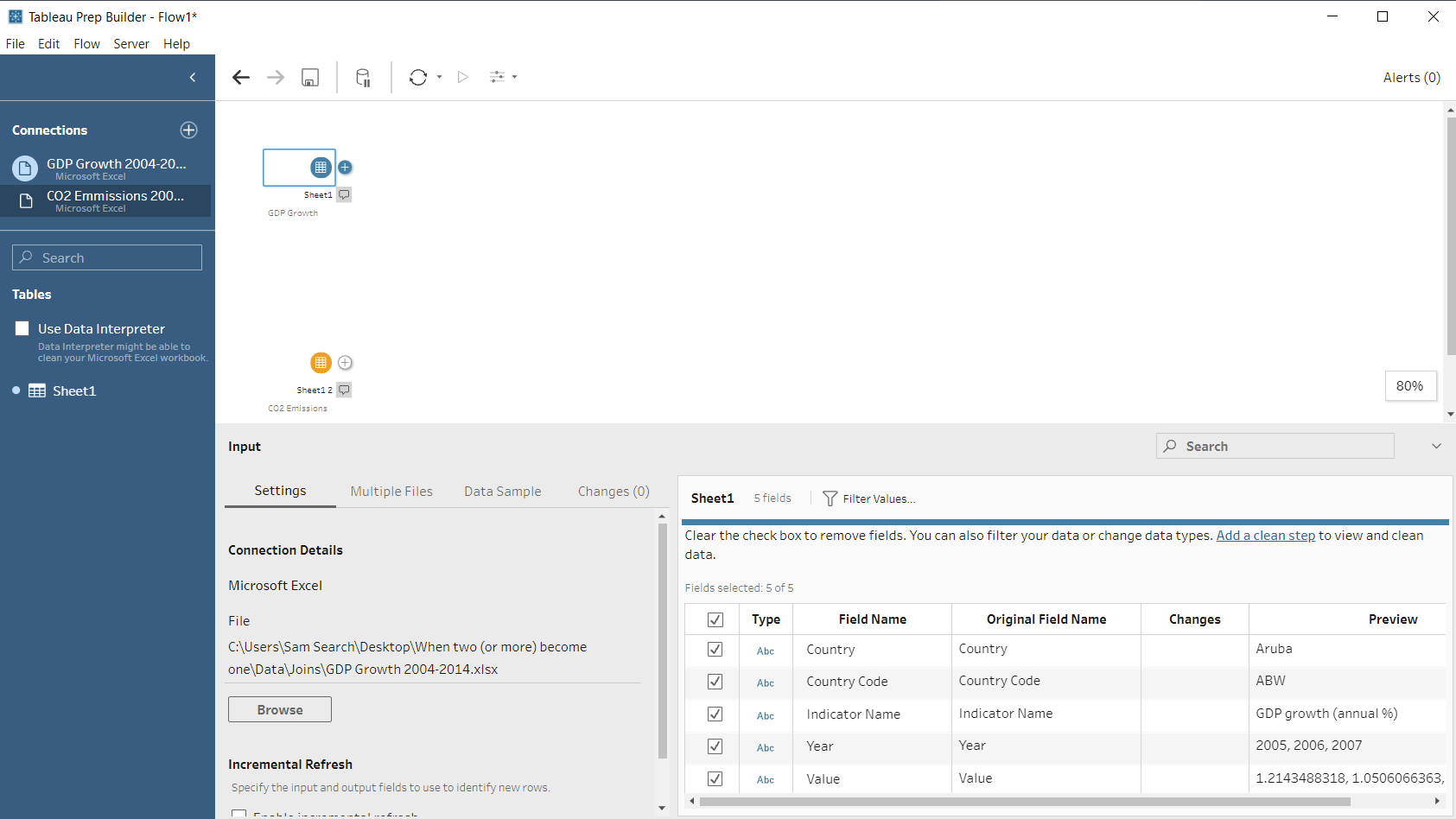Open the description bubble on Sheet1 node
The width and height of the screenshot is (1456, 819).
(344, 194)
